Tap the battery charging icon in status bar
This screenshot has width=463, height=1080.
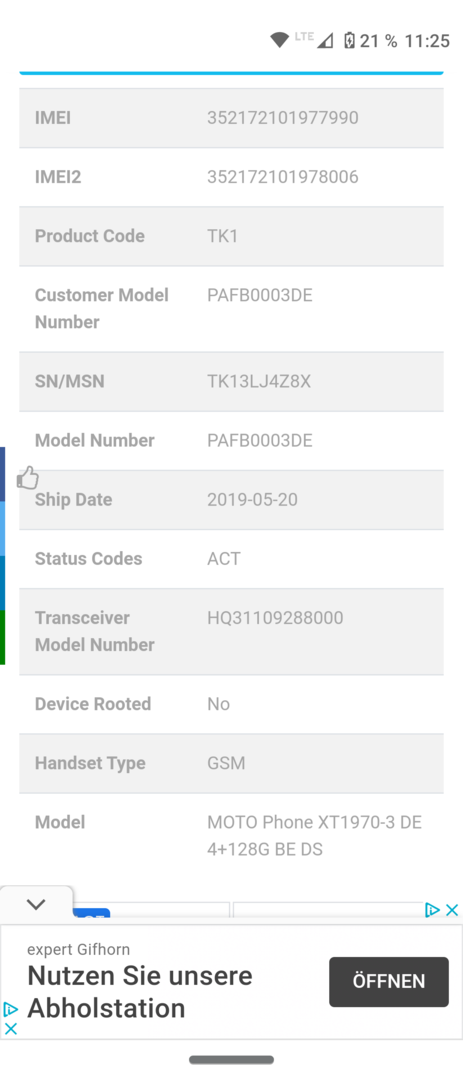(x=349, y=41)
